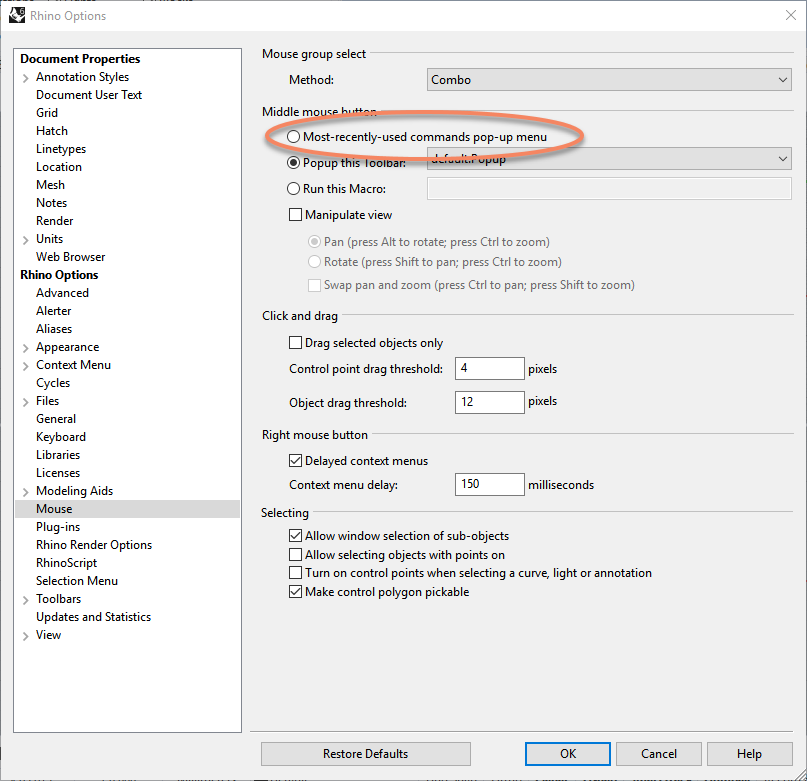Open the General options page
This screenshot has height=781, width=807.
[x=56, y=419]
